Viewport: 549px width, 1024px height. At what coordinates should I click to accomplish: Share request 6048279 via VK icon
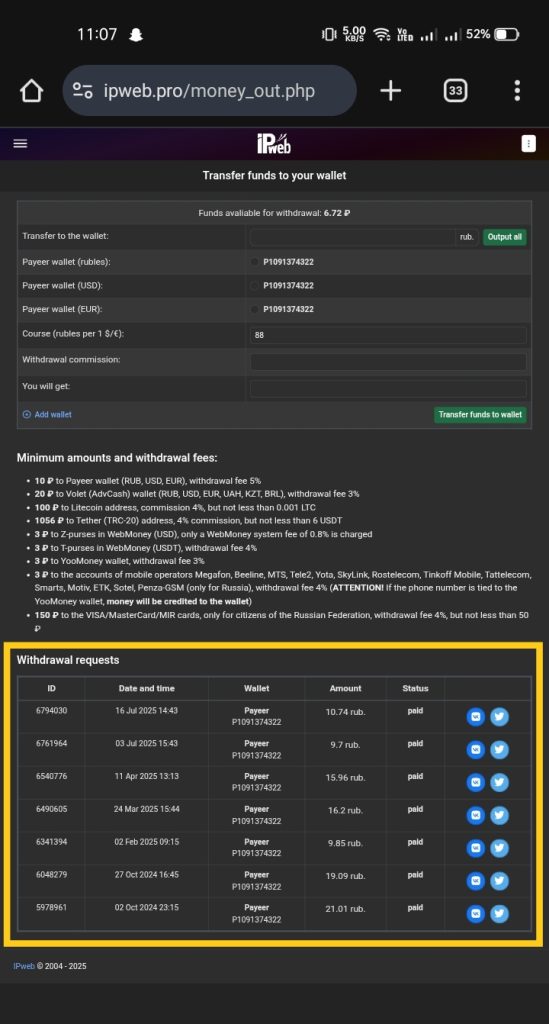(x=476, y=881)
